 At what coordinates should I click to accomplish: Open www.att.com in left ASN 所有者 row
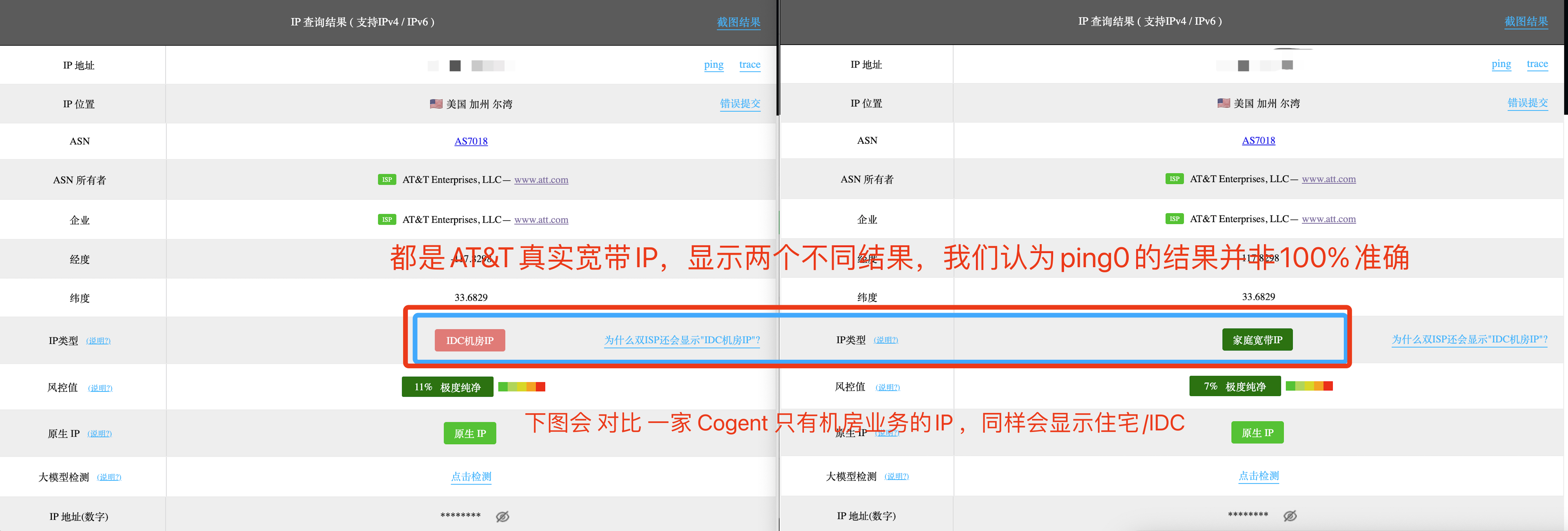[541, 180]
